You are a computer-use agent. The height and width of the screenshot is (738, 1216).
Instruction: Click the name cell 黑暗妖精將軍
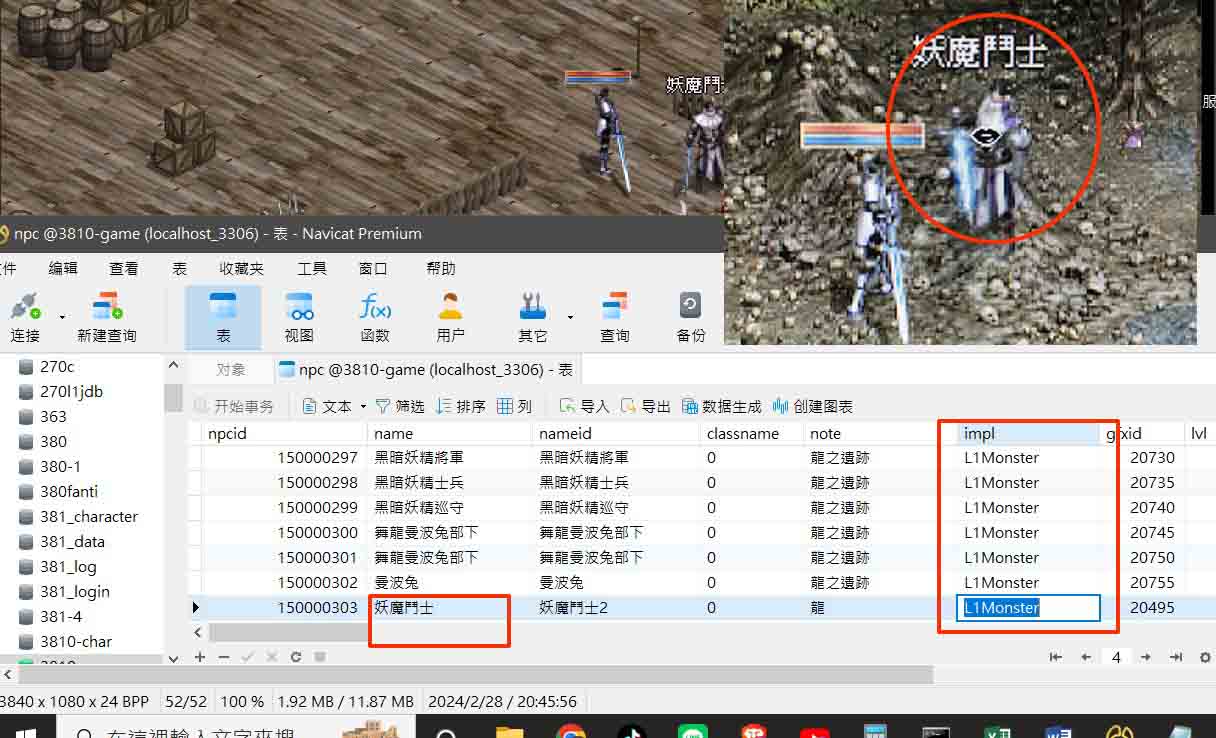click(x=450, y=457)
